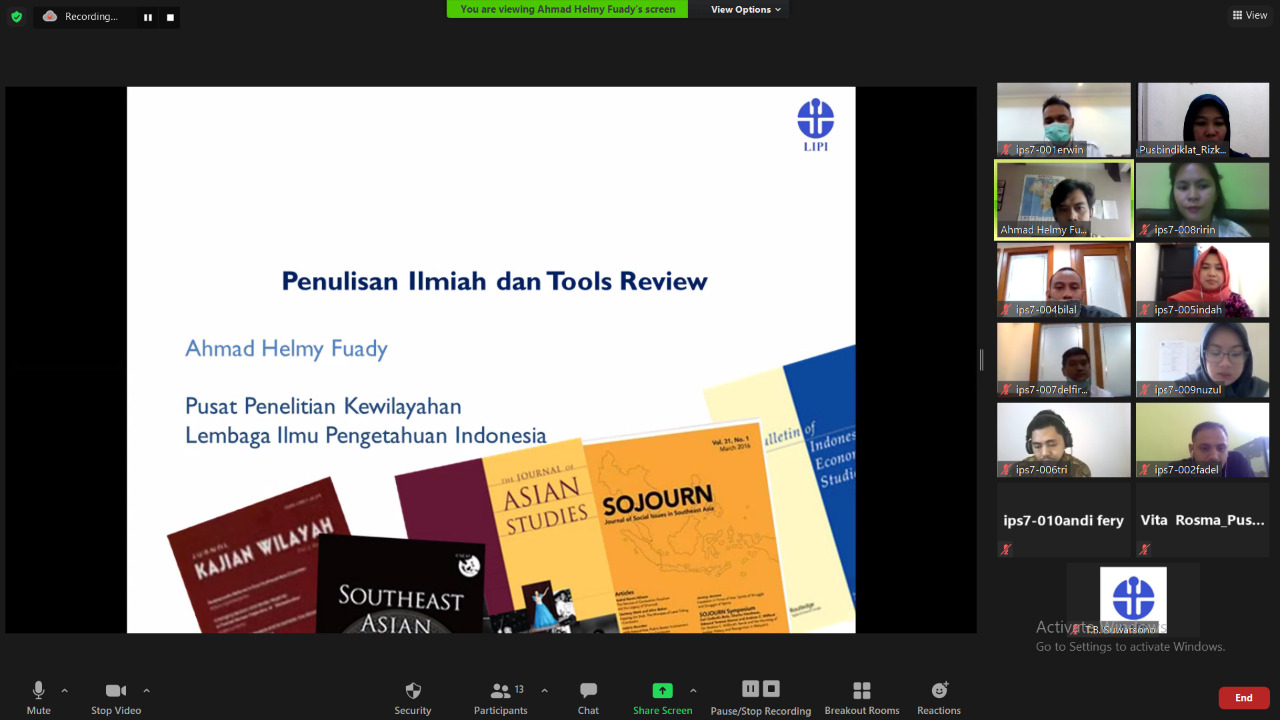Click the green encryption shield icon

pyautogui.click(x=16, y=17)
